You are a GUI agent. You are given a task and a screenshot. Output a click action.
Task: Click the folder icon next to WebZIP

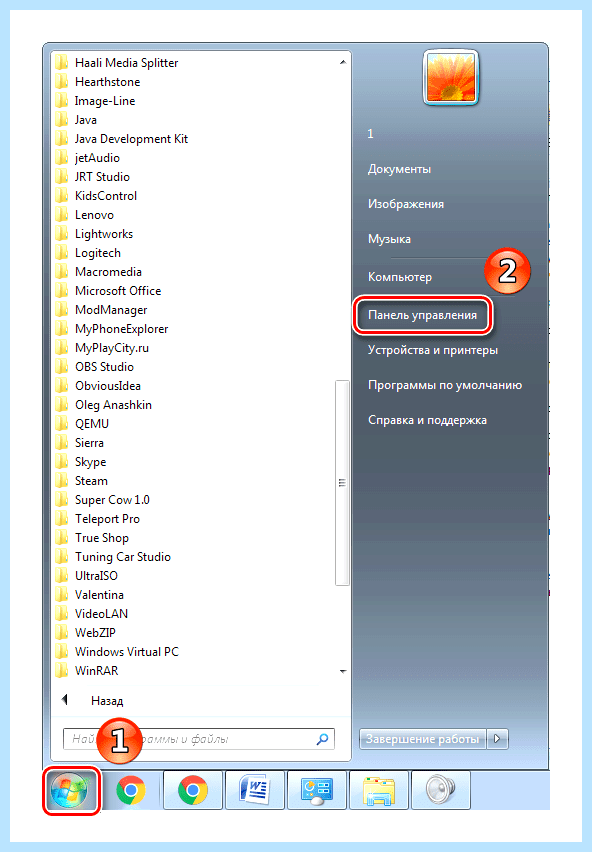pos(61,632)
